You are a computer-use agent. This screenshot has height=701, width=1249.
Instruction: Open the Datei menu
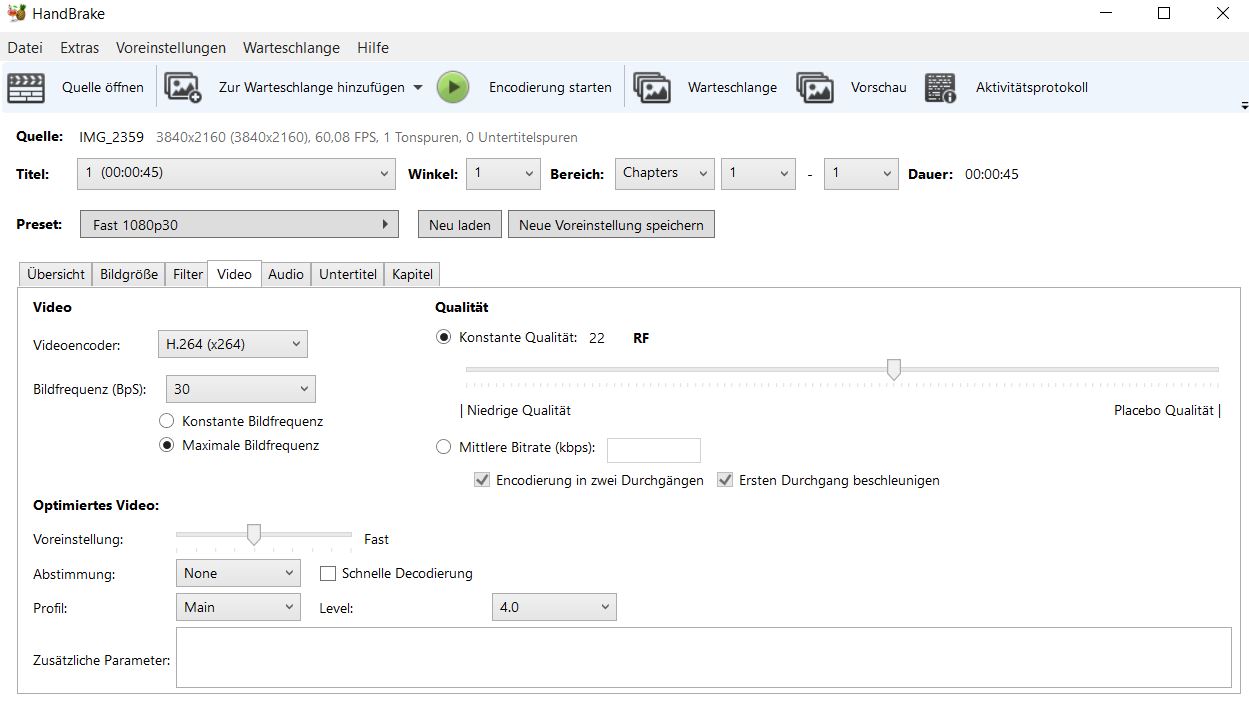[25, 48]
